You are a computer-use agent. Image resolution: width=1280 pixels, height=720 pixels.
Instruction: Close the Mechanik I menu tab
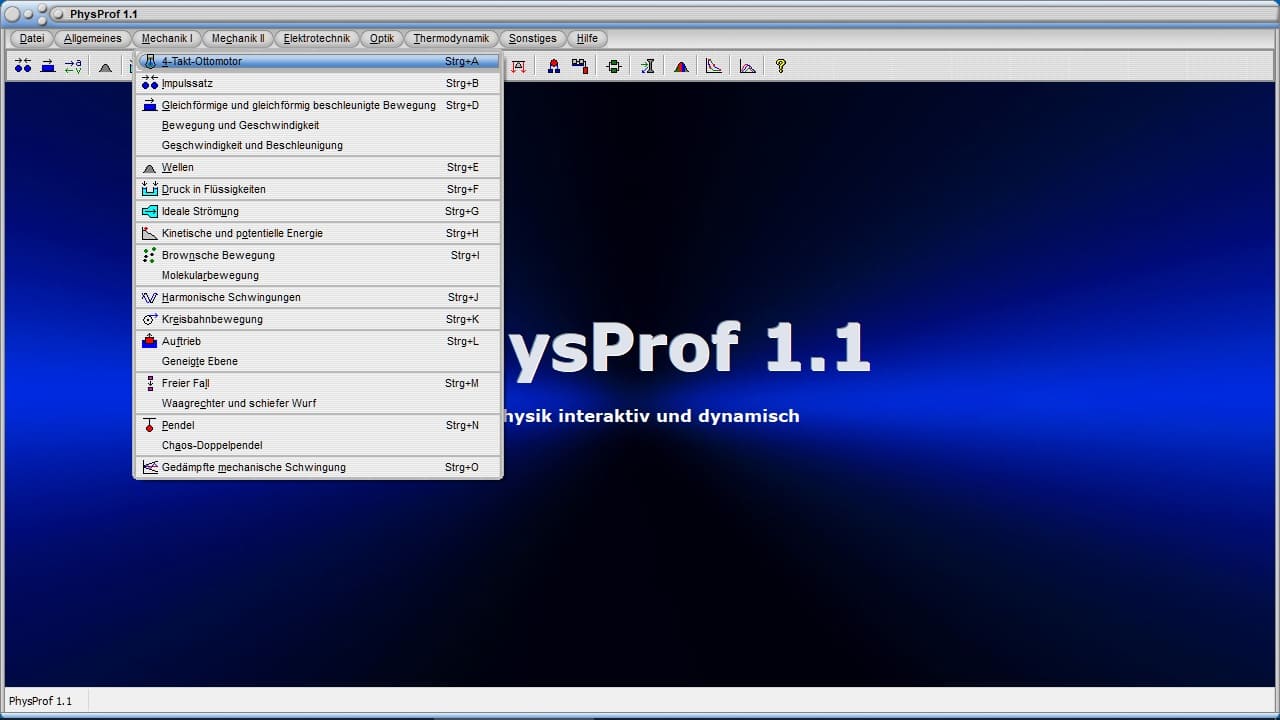click(167, 39)
